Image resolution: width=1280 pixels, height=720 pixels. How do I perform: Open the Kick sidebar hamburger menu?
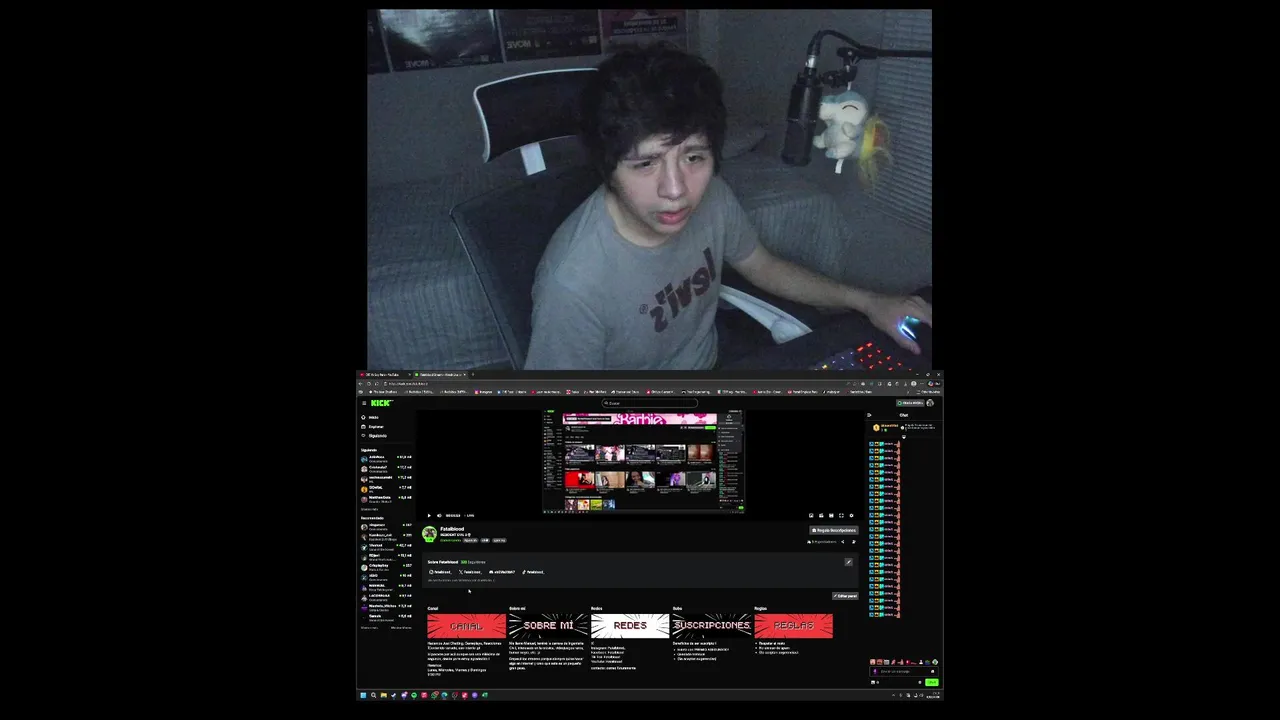(x=364, y=403)
